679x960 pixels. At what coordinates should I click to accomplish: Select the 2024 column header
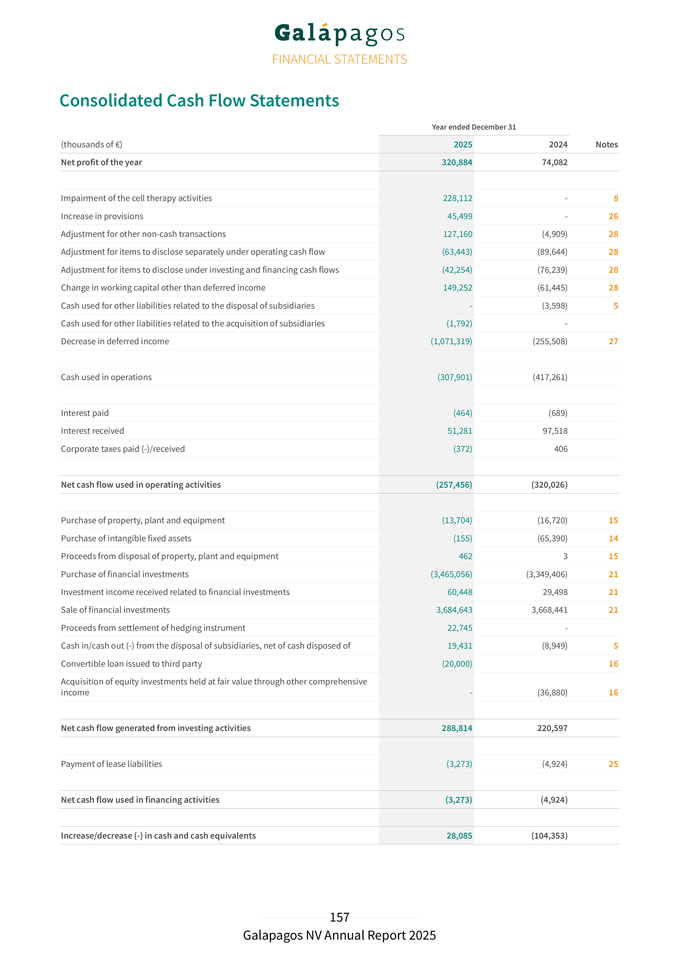pos(558,145)
